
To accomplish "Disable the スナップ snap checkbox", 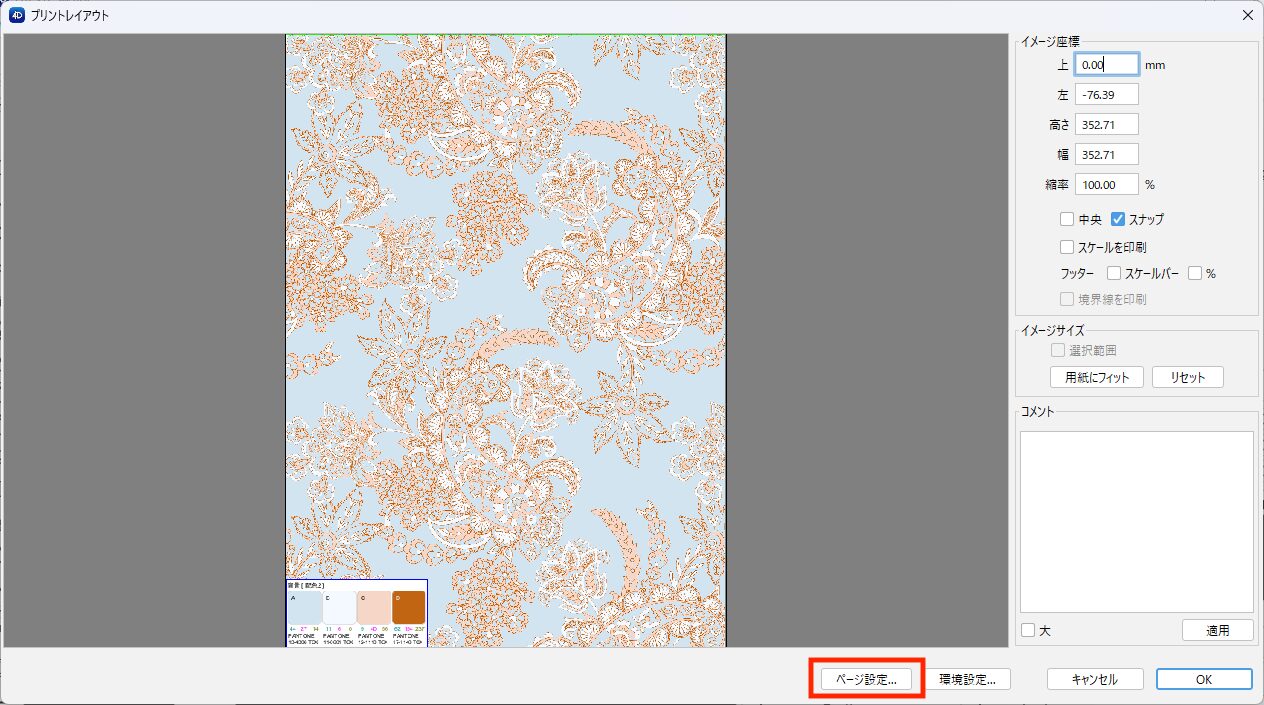I will (x=1119, y=219).
